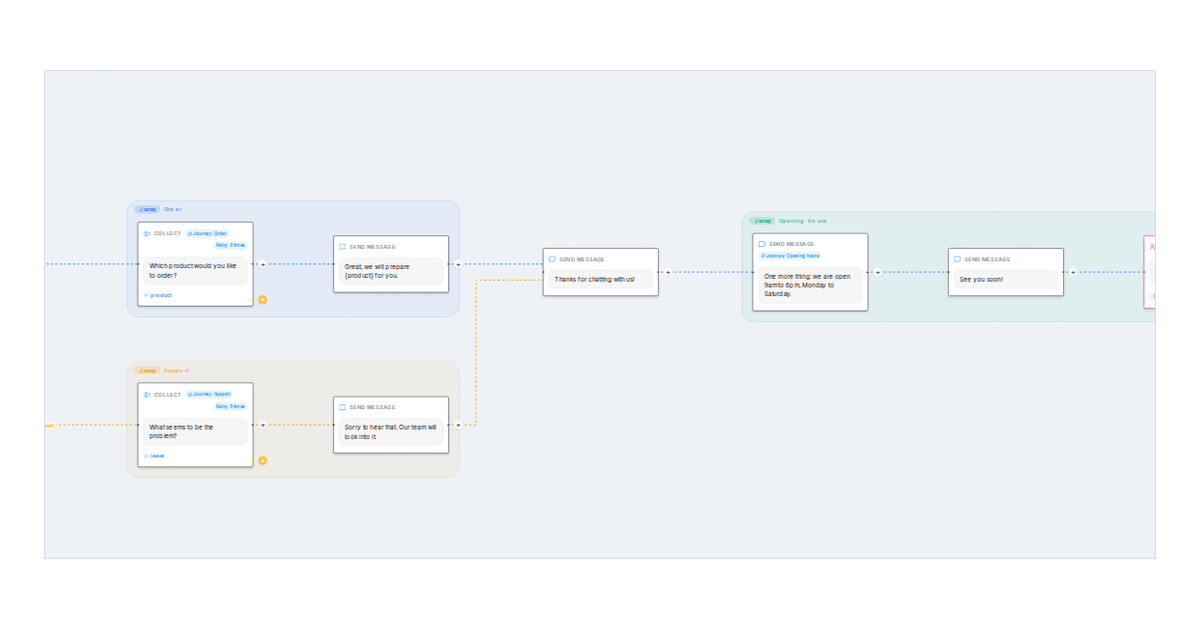Add a step after the 'What seems to be the problem' node
The image size is (1200, 630).
tap(262, 425)
